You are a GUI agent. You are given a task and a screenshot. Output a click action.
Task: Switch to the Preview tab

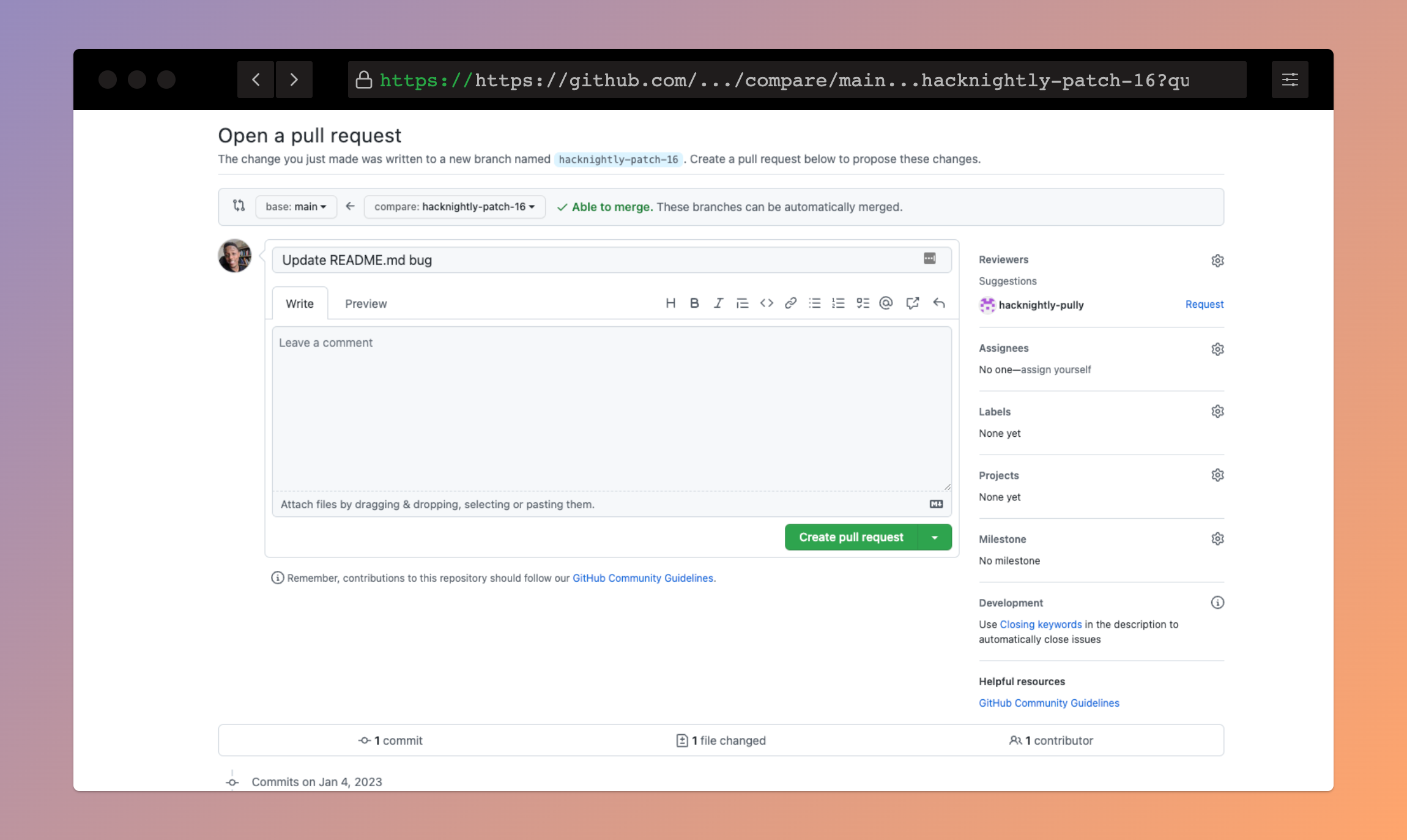[x=366, y=303]
